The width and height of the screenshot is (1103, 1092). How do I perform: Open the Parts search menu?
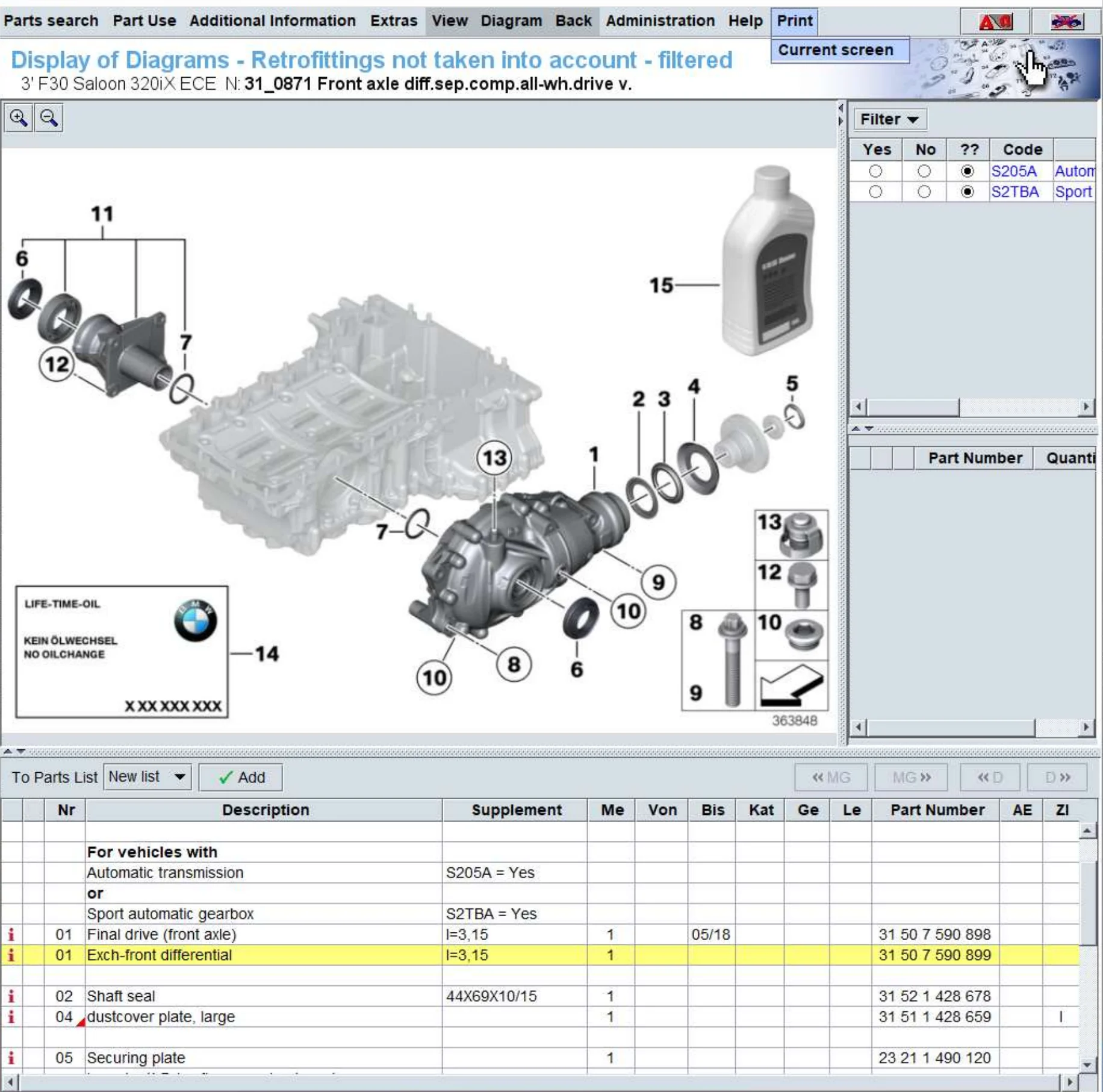point(51,20)
